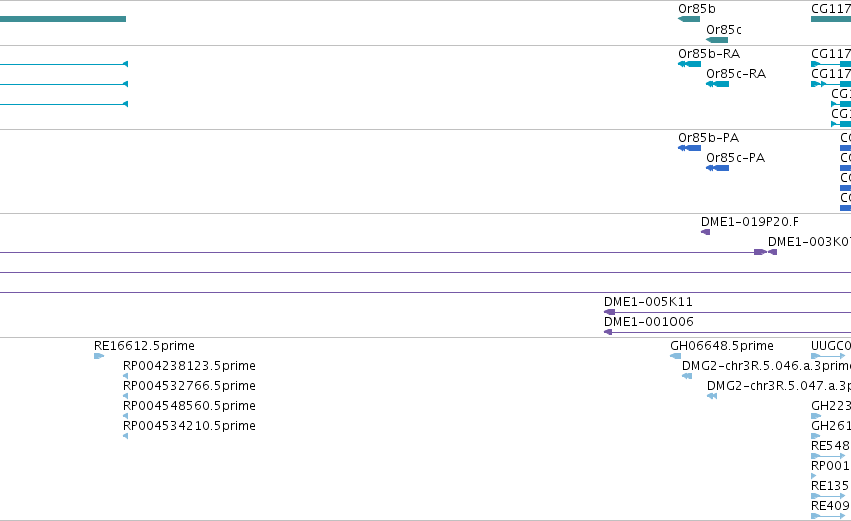Select the Or85c gene glyph
Screen dimensions: 851x521
[x=717, y=40]
